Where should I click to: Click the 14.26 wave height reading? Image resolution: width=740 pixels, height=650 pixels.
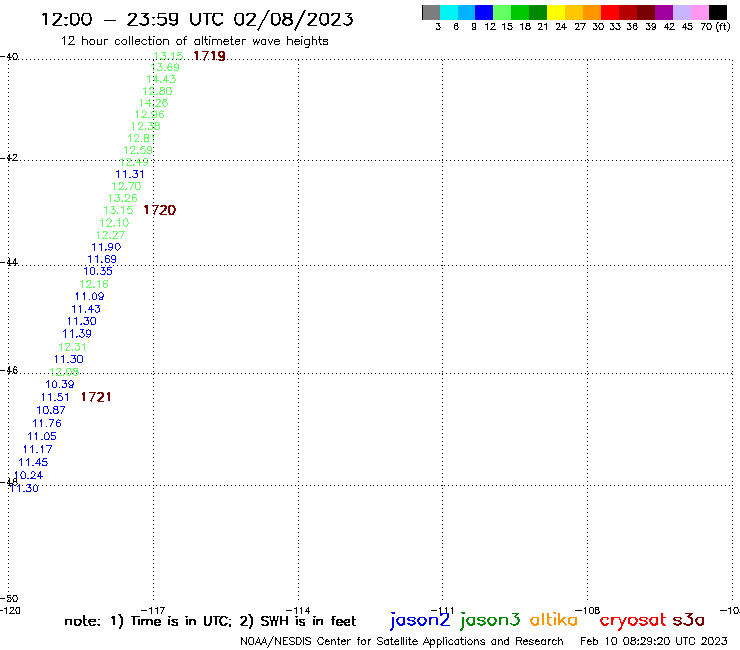point(153,103)
